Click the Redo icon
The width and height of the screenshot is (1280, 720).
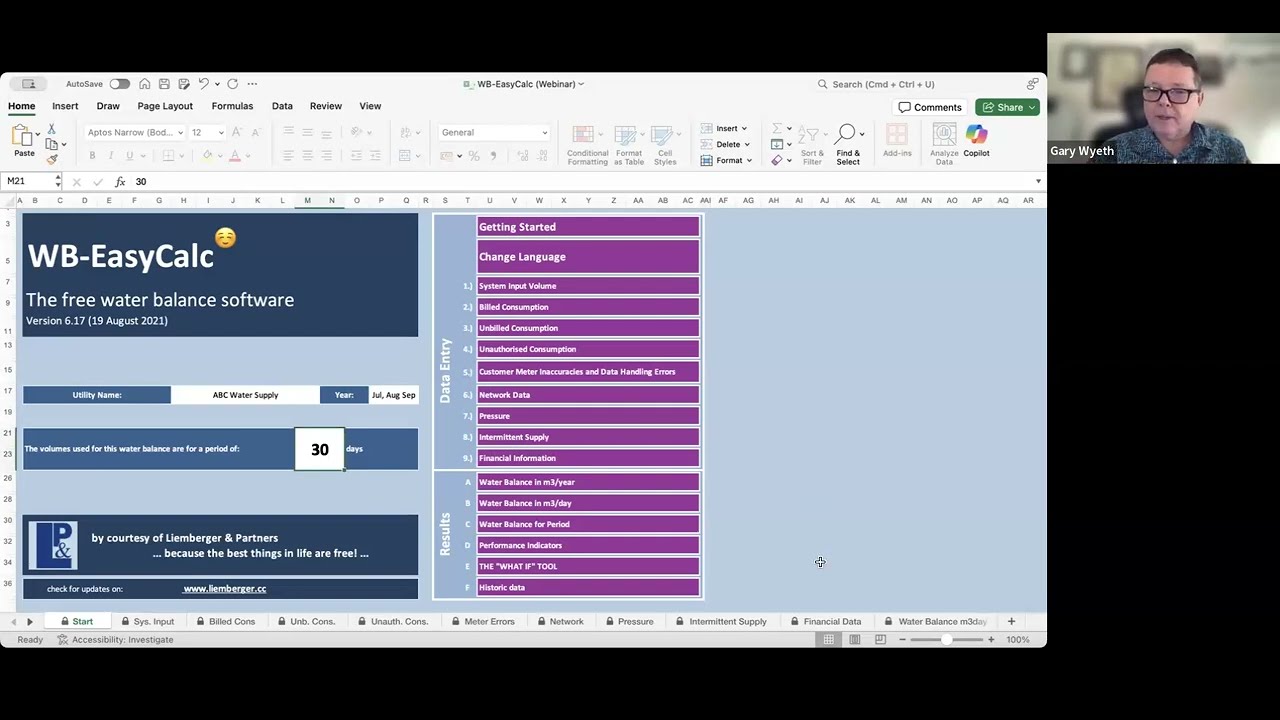click(x=233, y=84)
